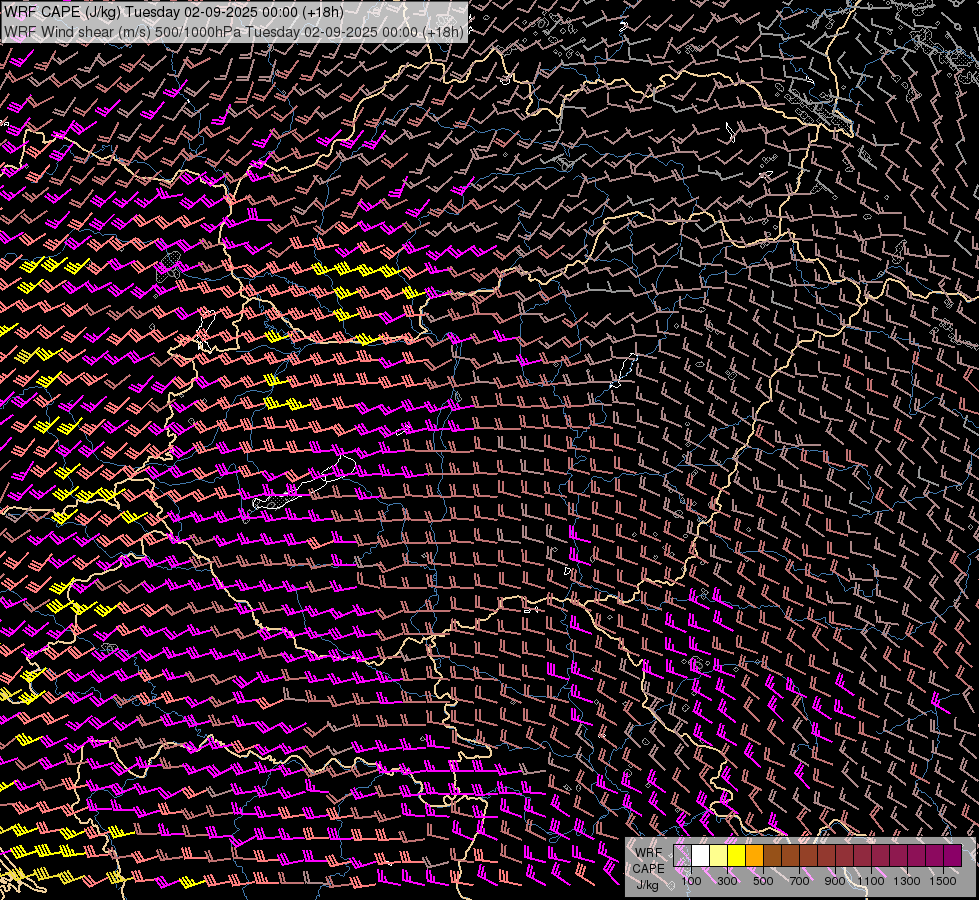
Task: Select the 900 legend scale label
Action: (x=835, y=881)
